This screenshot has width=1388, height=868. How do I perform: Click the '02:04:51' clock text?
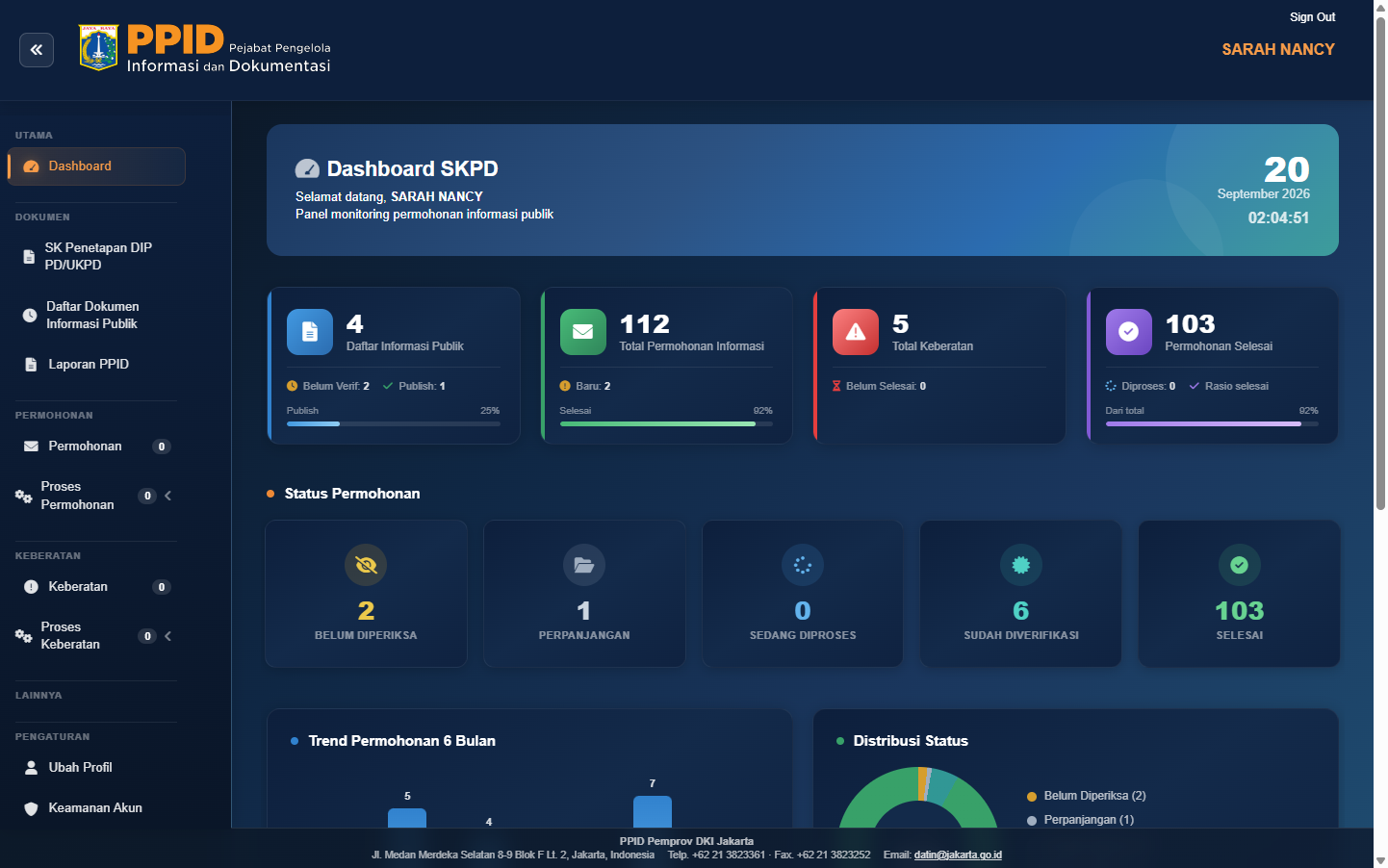[x=1278, y=218]
